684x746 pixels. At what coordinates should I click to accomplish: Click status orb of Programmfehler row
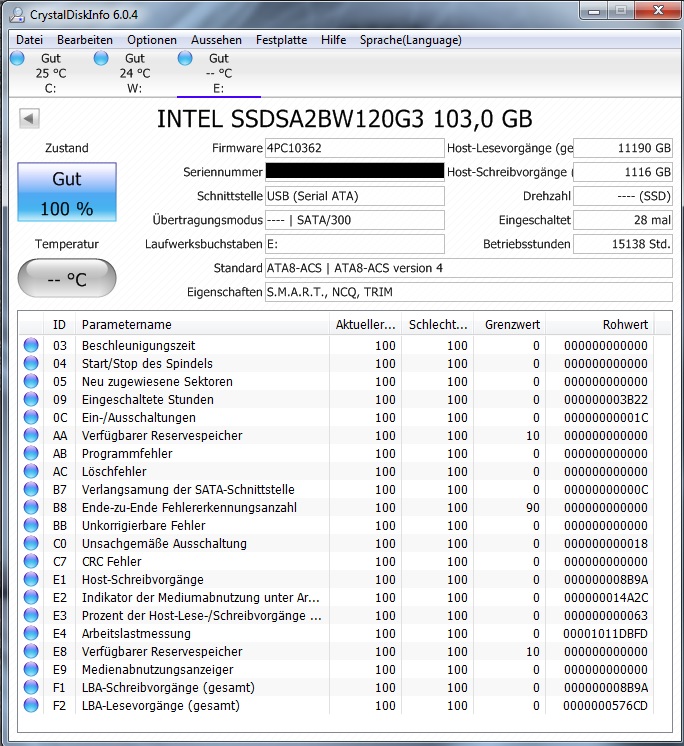[x=31, y=453]
